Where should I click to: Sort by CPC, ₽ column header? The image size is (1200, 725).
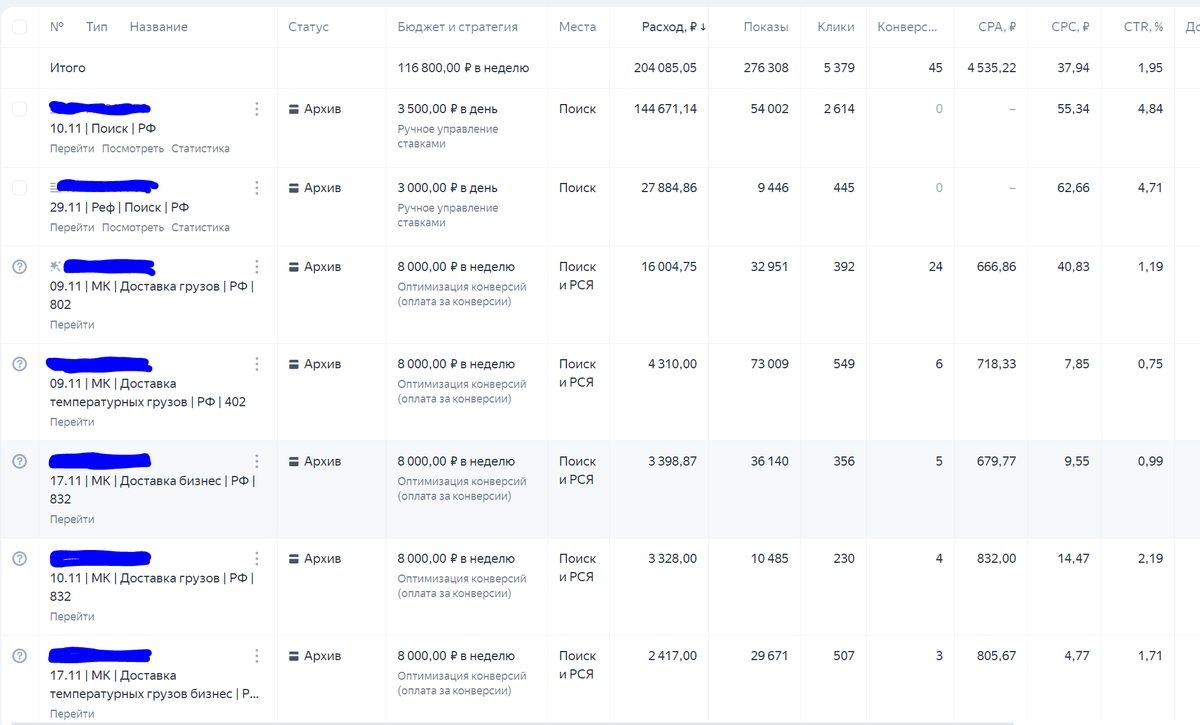(x=1071, y=27)
